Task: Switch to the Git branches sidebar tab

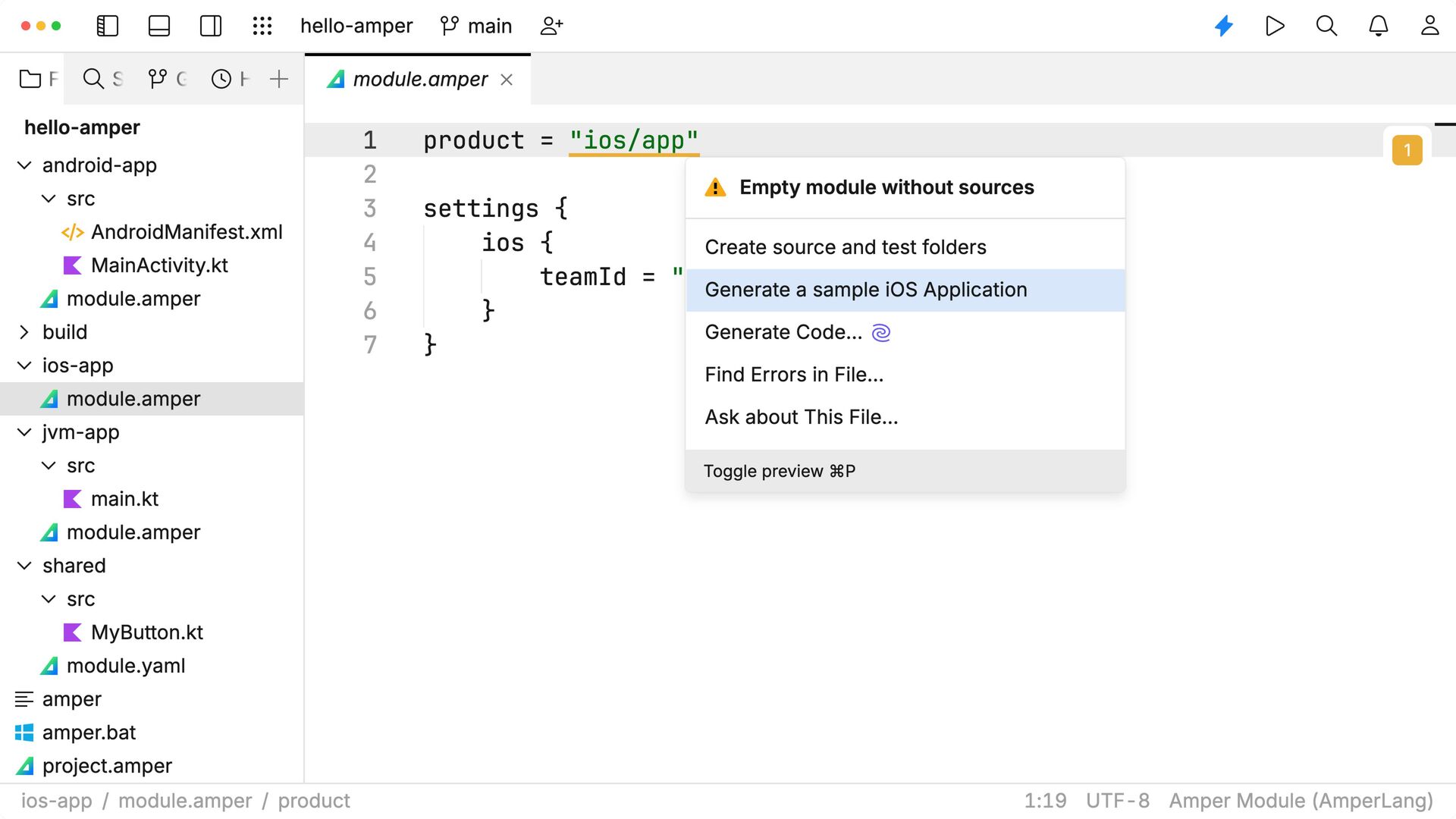Action: click(167, 79)
